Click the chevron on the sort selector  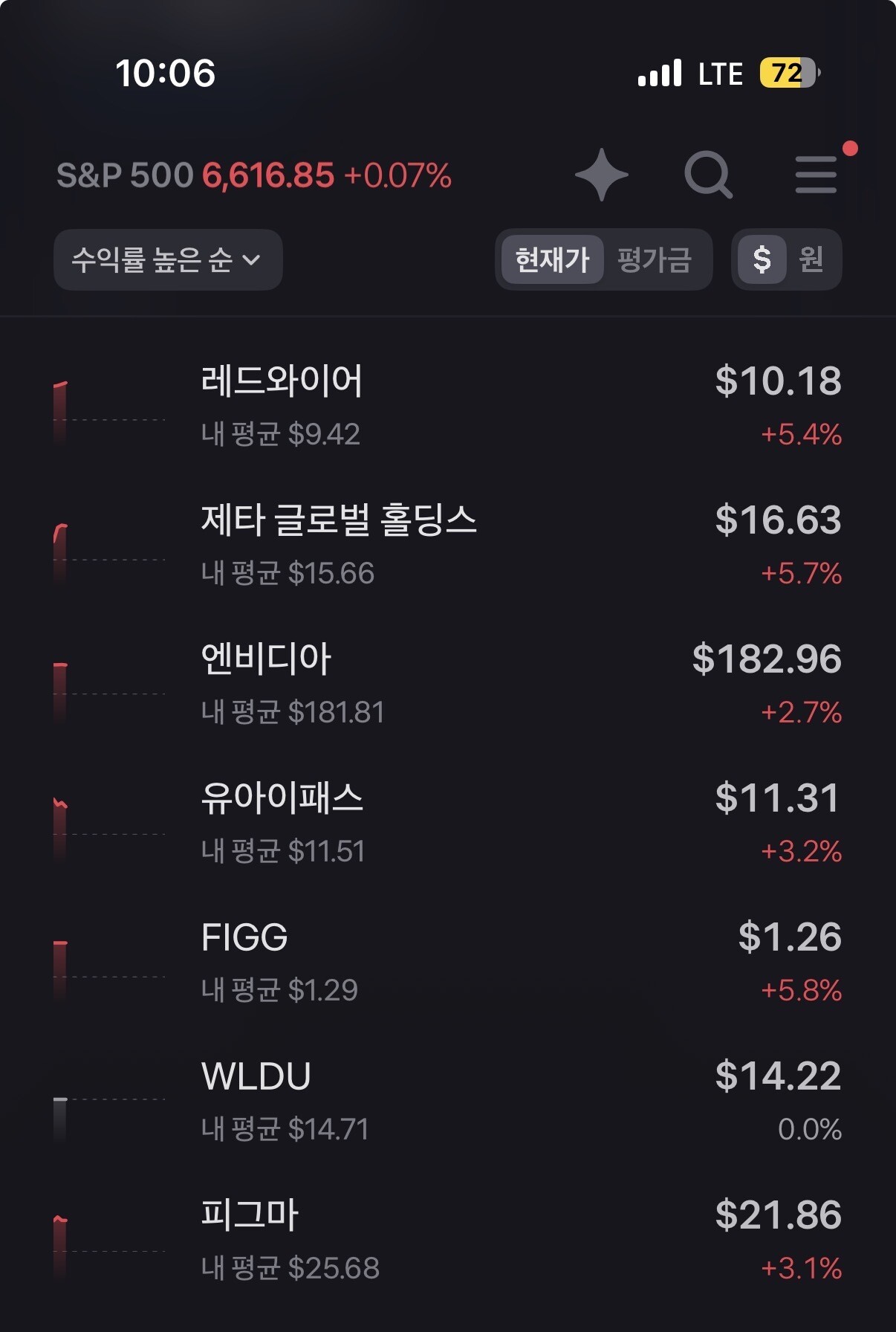coord(252,259)
